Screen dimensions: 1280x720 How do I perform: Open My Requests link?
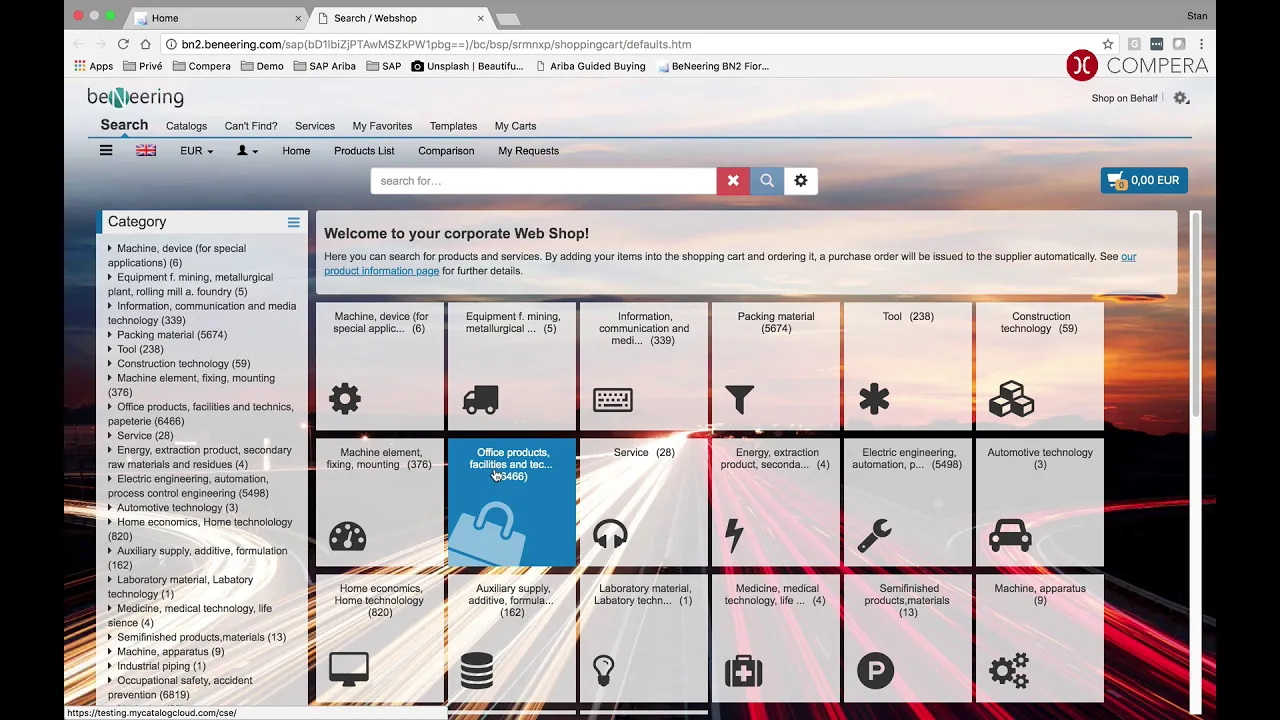(x=528, y=151)
